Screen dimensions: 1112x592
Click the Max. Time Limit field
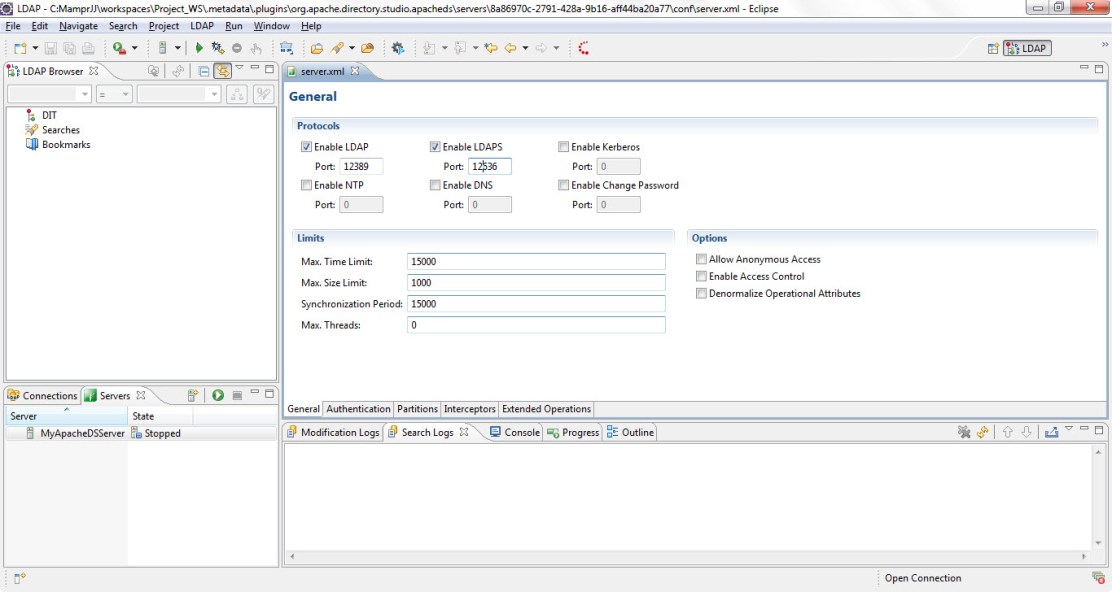[536, 261]
